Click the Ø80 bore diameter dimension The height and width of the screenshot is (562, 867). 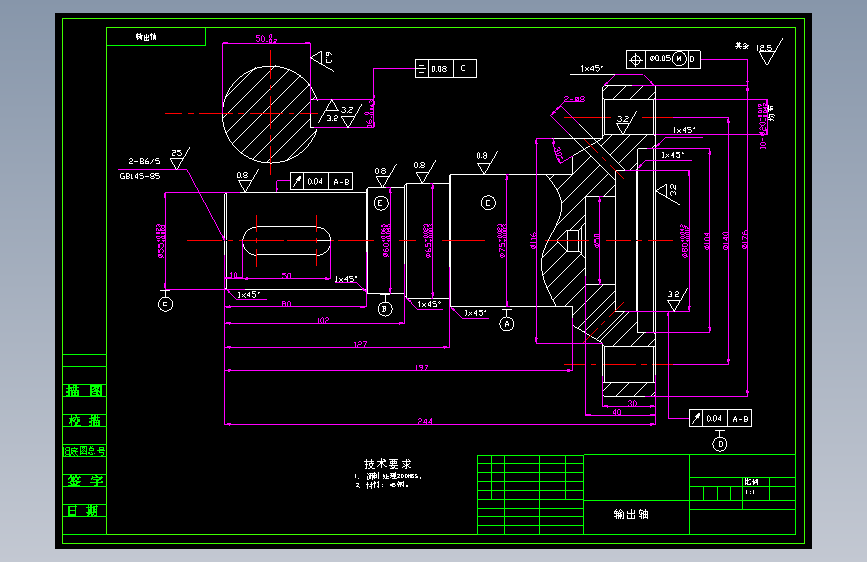point(685,241)
